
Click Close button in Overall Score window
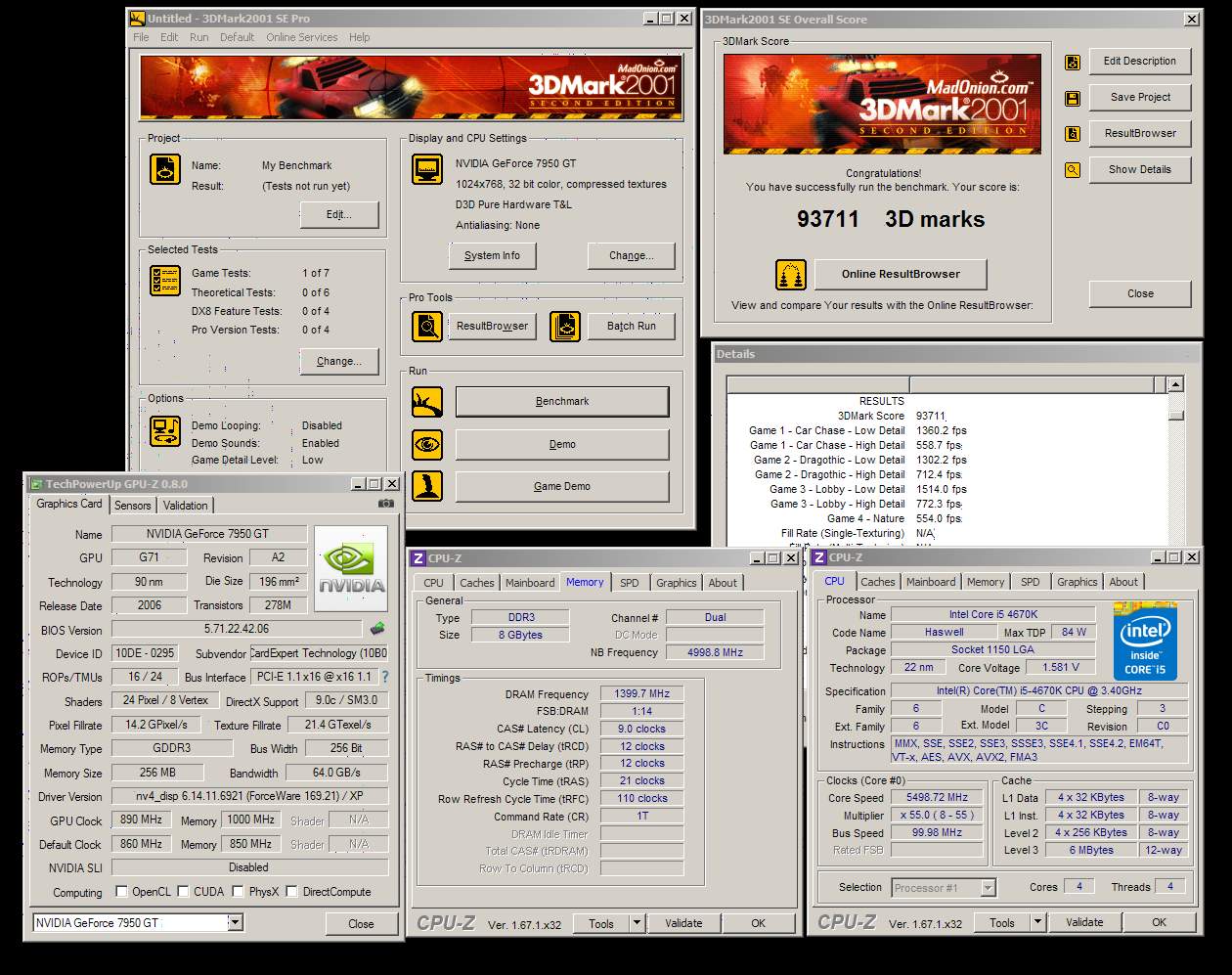(x=1140, y=293)
